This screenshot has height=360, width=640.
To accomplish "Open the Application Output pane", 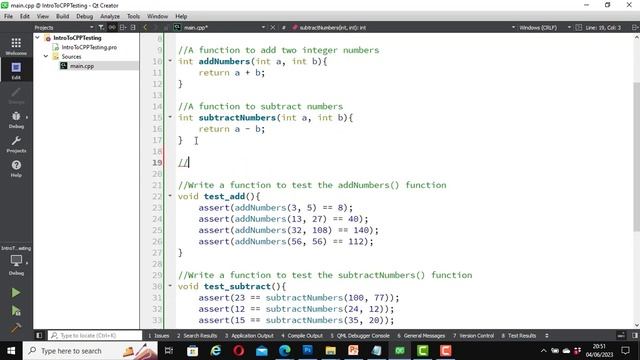I will (x=249, y=336).
